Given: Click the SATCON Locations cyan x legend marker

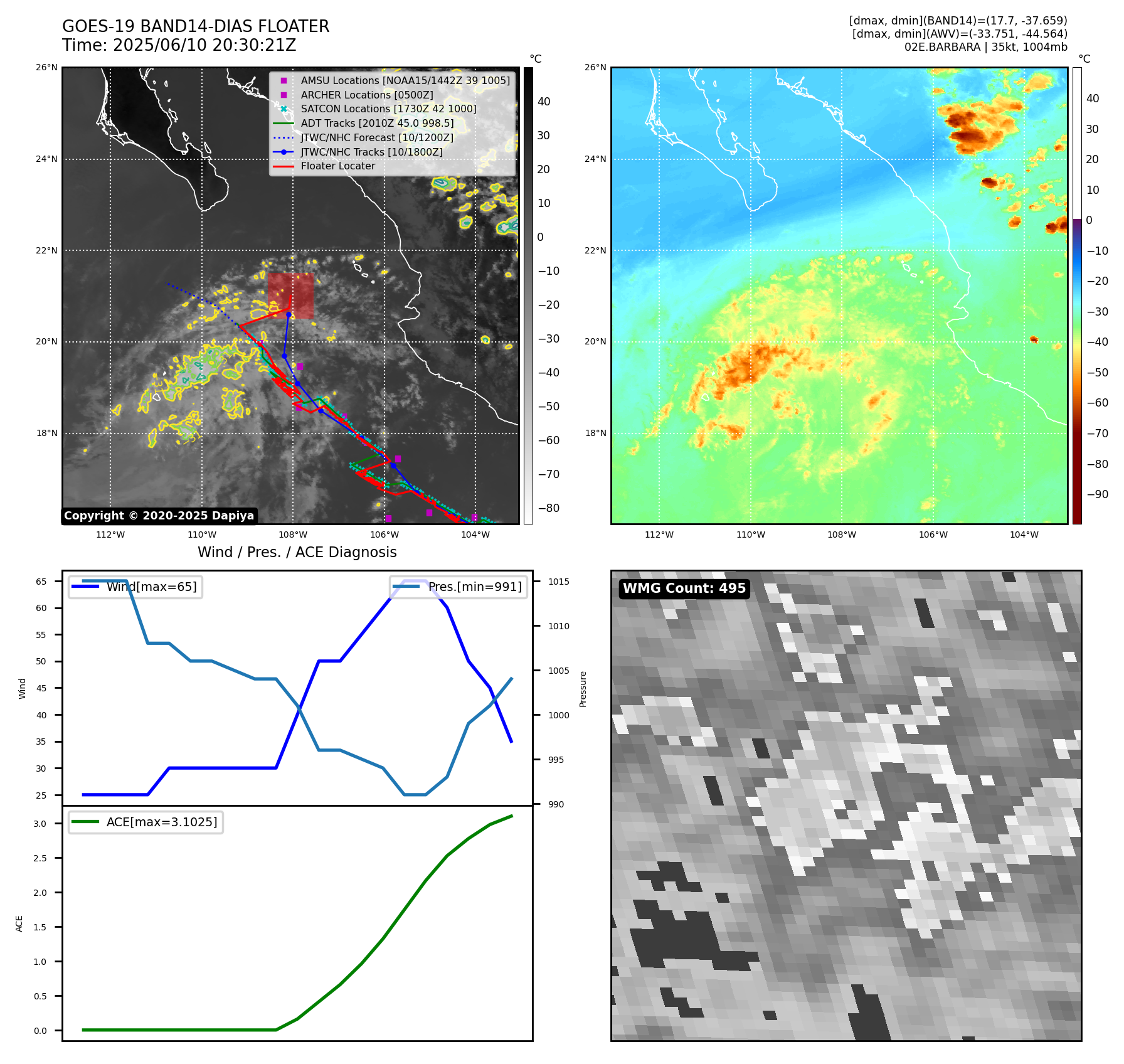Looking at the screenshot, I should click(x=284, y=109).
